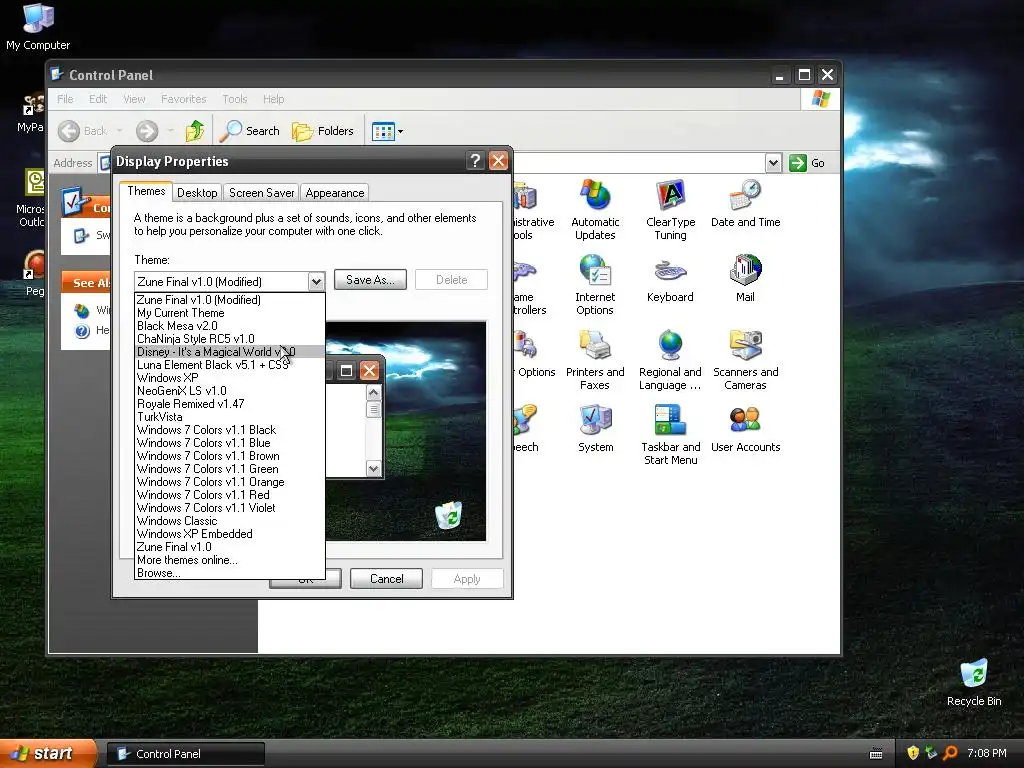Open the Date and Time icon
Image resolution: width=1024 pixels, height=768 pixels.
(x=745, y=204)
